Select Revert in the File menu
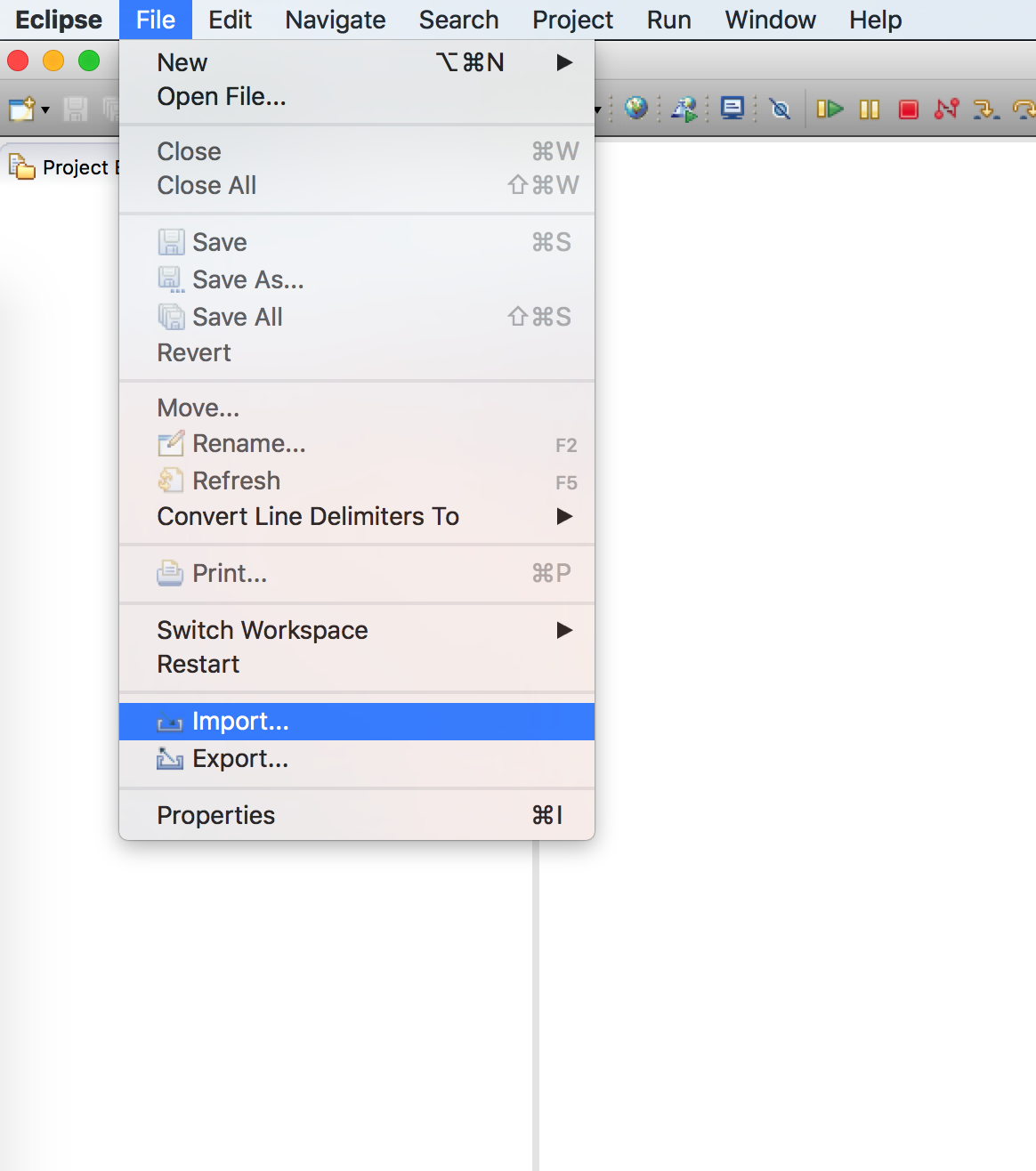The height and width of the screenshot is (1171, 1036). click(357, 352)
